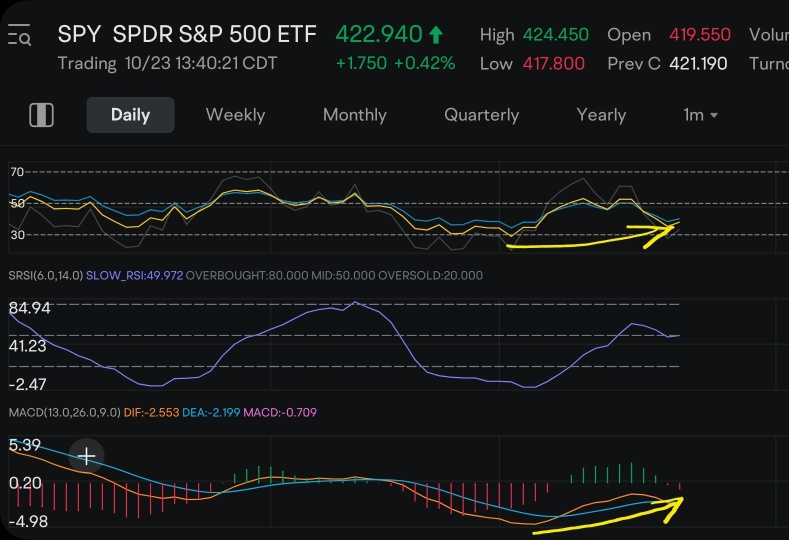
Task: Click the Trading 10/23 13:40:21 CDT timestamp
Action: point(167,63)
